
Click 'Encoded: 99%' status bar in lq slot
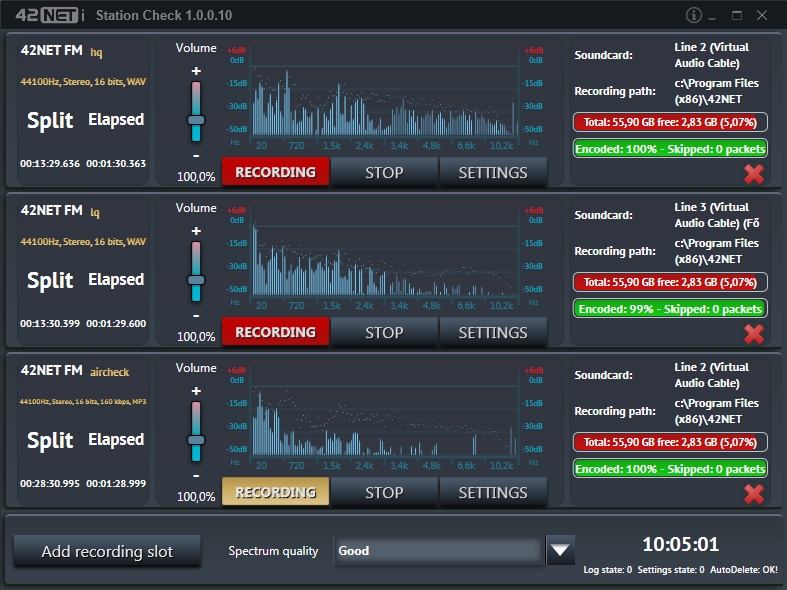(x=670, y=309)
